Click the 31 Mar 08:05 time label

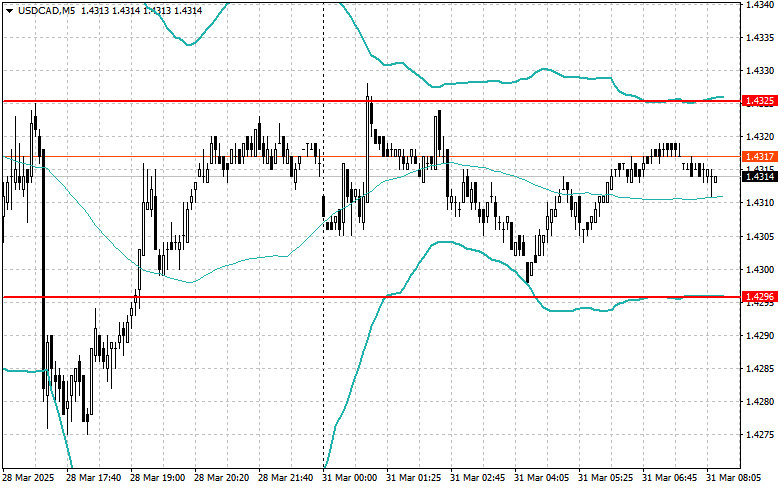(733, 478)
